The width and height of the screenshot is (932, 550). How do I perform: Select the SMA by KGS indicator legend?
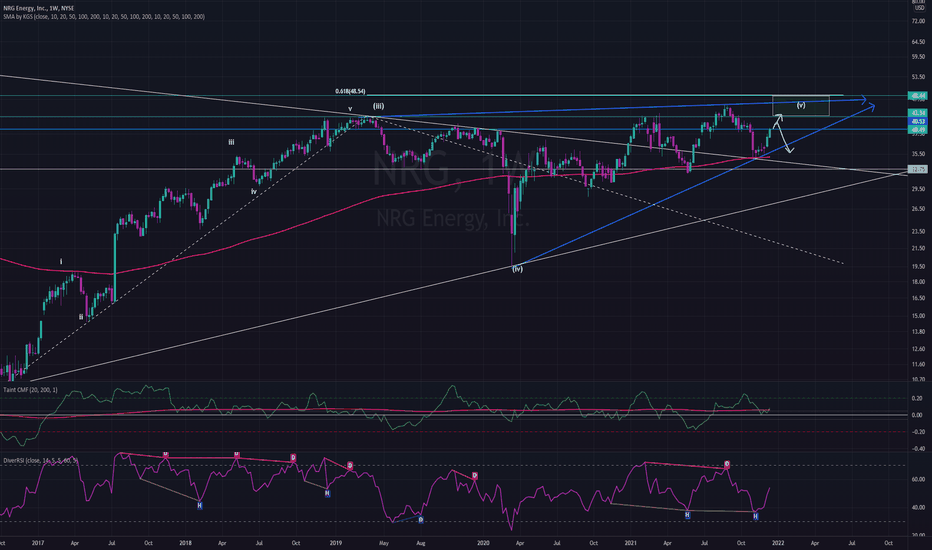[104, 17]
